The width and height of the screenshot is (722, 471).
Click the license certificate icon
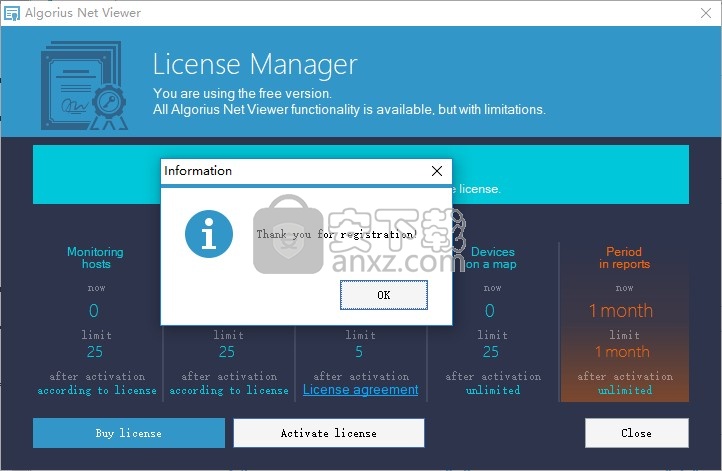[x=84, y=86]
